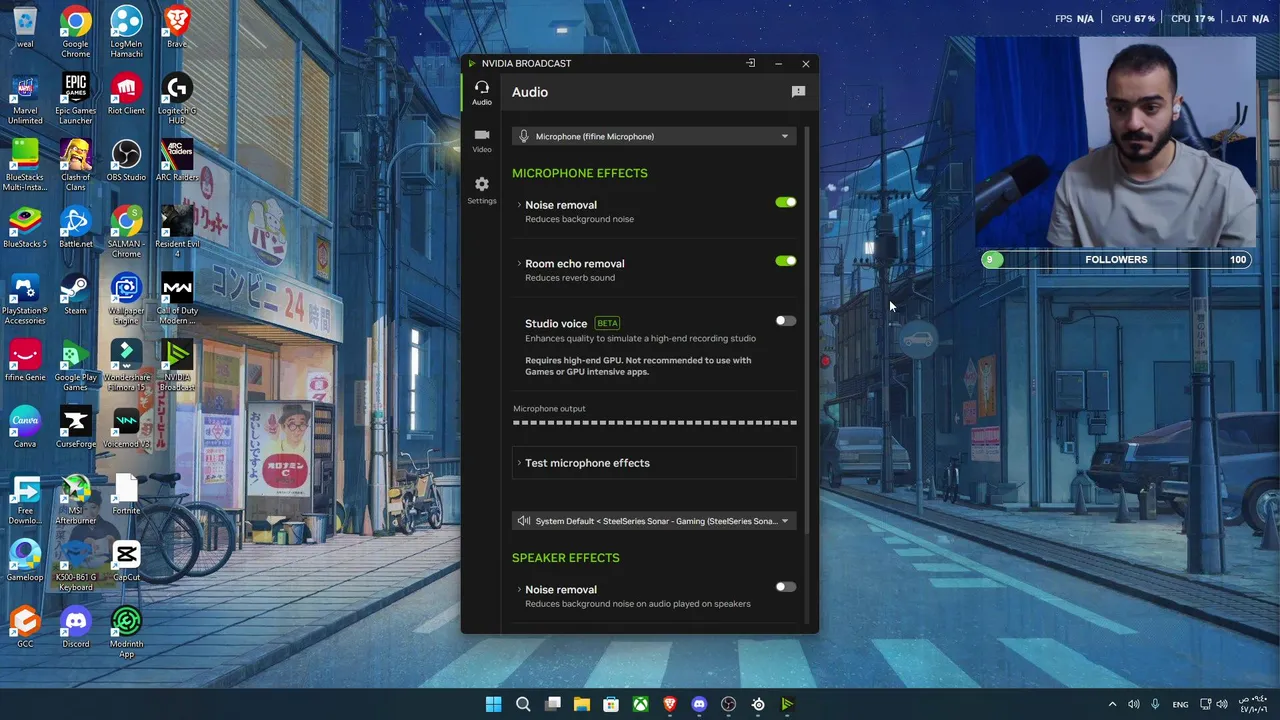1280x720 pixels.
Task: Expand microphone Noise removal options chevron
Action: (x=519, y=205)
